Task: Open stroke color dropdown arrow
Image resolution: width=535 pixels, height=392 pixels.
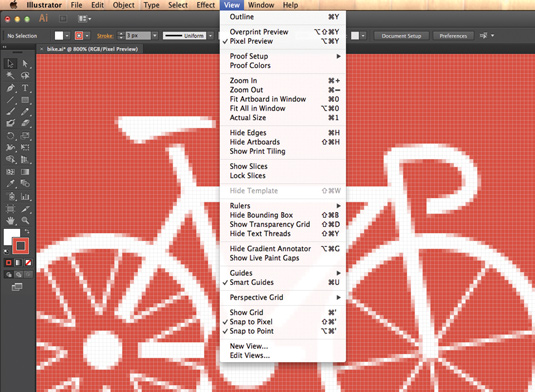Action: (87, 35)
